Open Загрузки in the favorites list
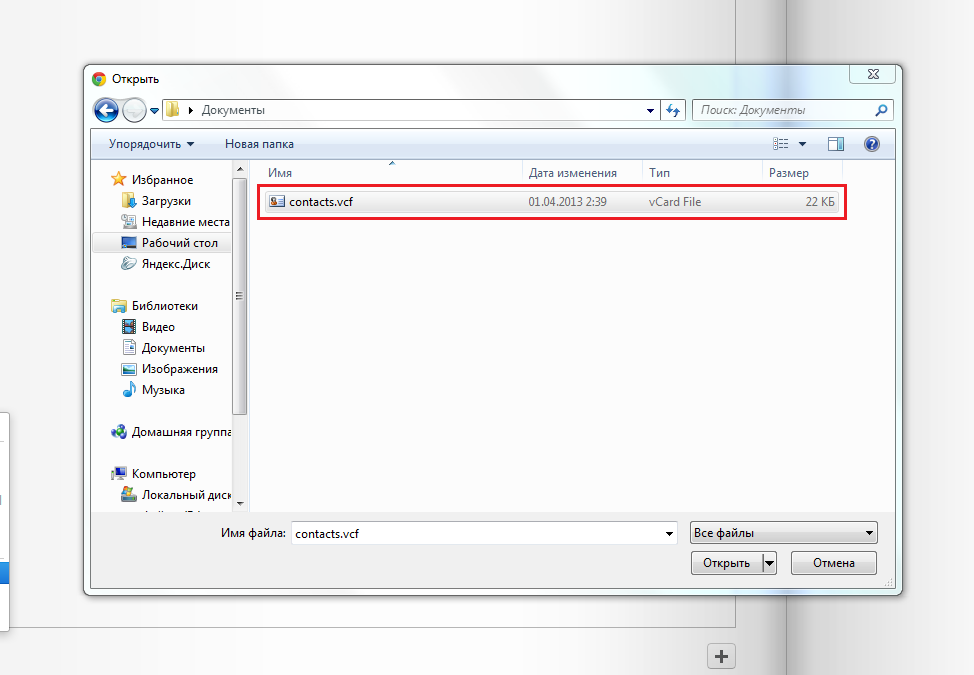 click(x=165, y=200)
